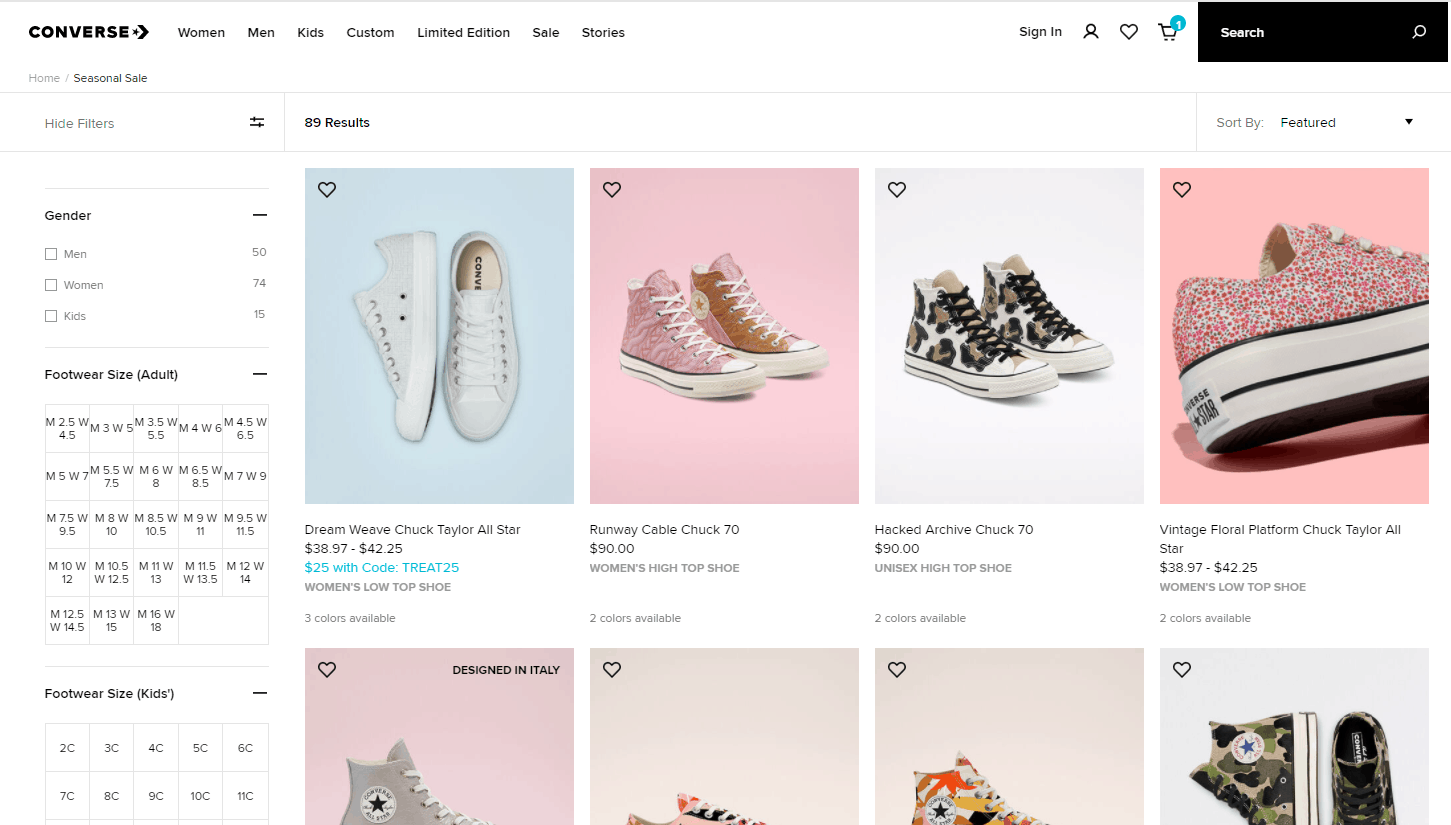Image resolution: width=1451 pixels, height=825 pixels.
Task: Click '3 colors available' under Dream Weave
Action: click(x=350, y=618)
